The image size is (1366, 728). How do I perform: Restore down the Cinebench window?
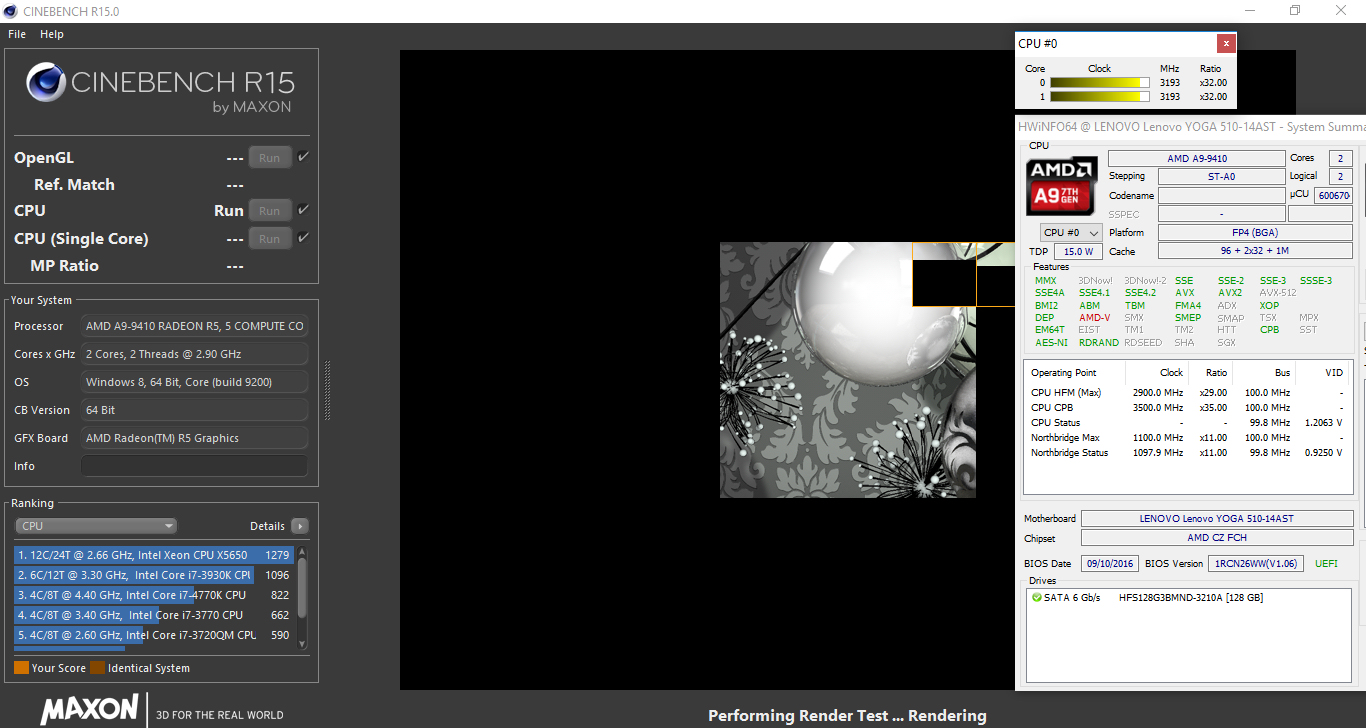1295,11
